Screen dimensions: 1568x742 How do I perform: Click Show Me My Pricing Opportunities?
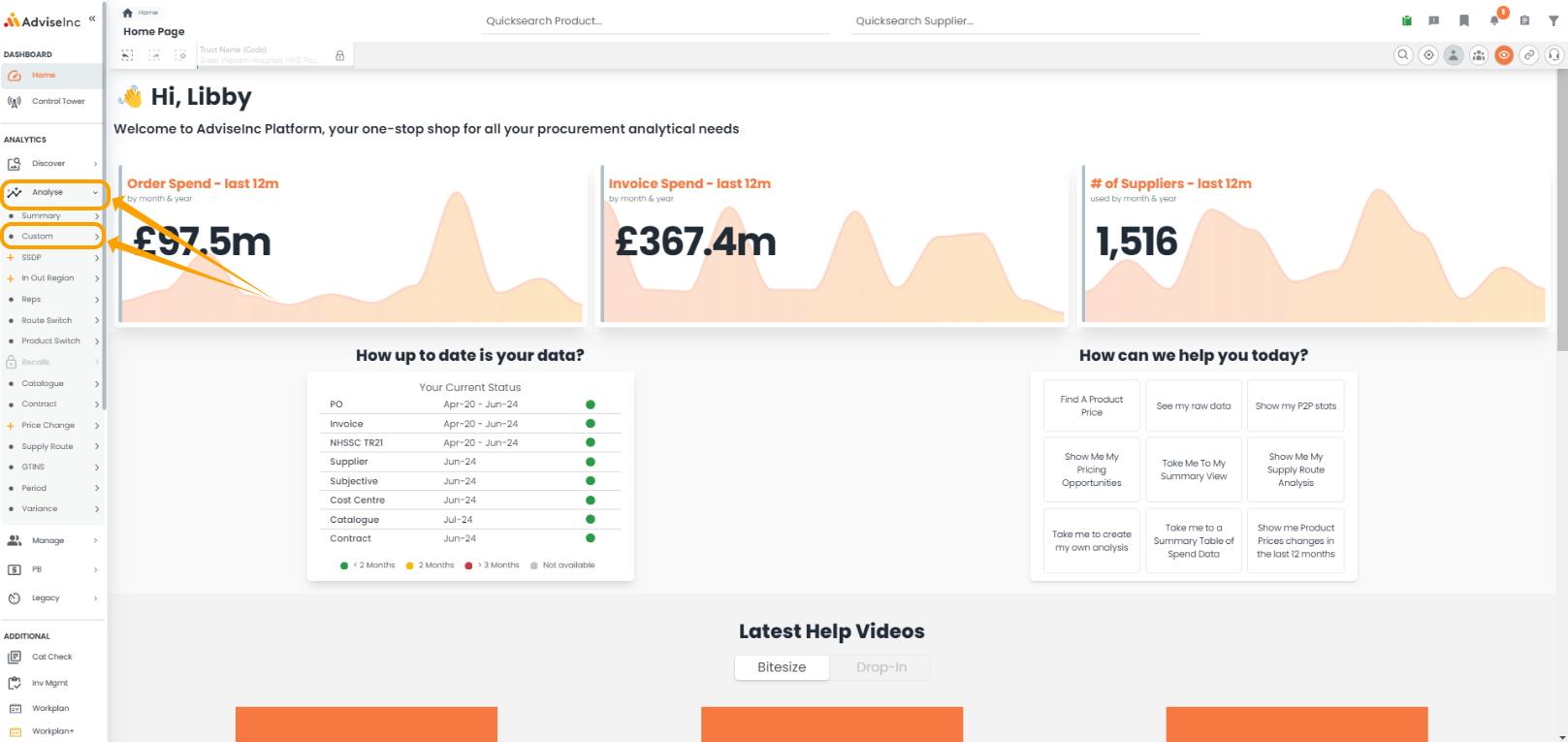[1092, 469]
